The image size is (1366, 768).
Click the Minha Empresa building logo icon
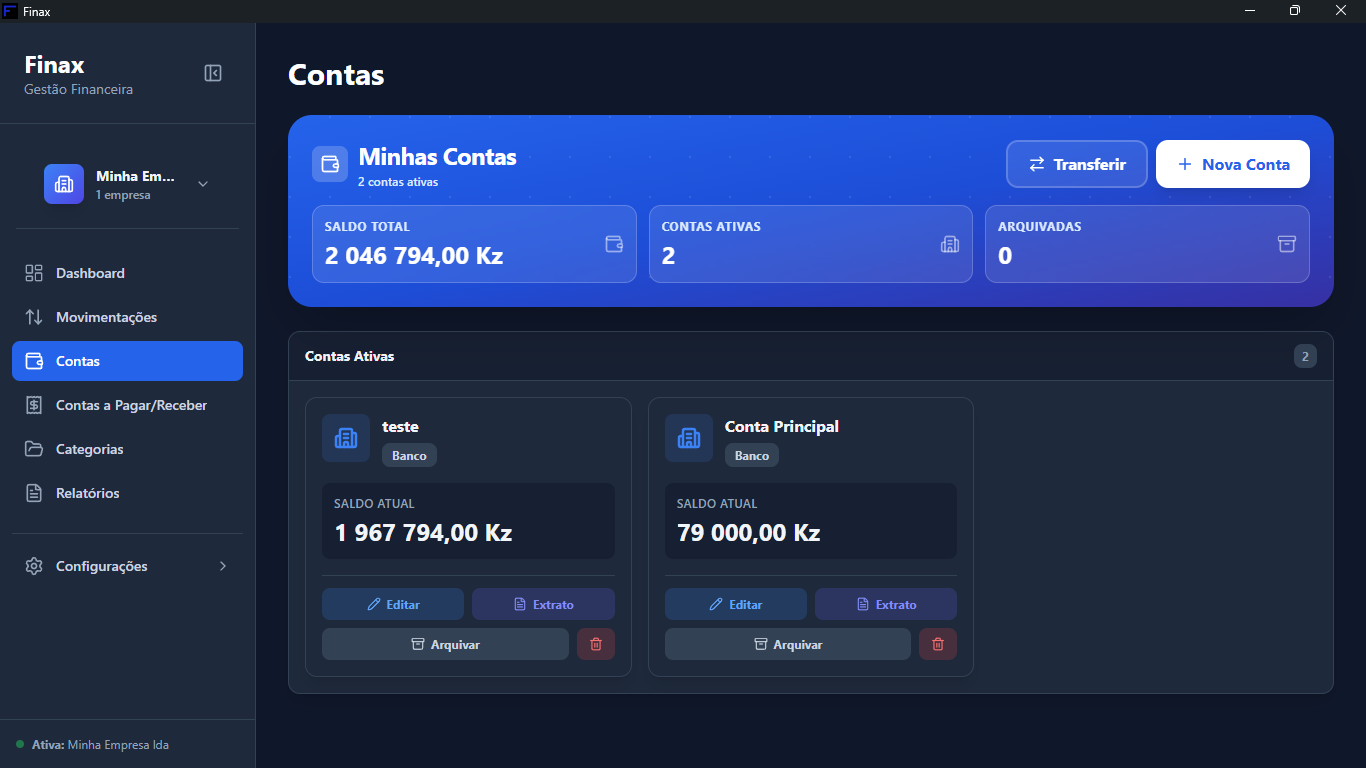click(x=64, y=184)
